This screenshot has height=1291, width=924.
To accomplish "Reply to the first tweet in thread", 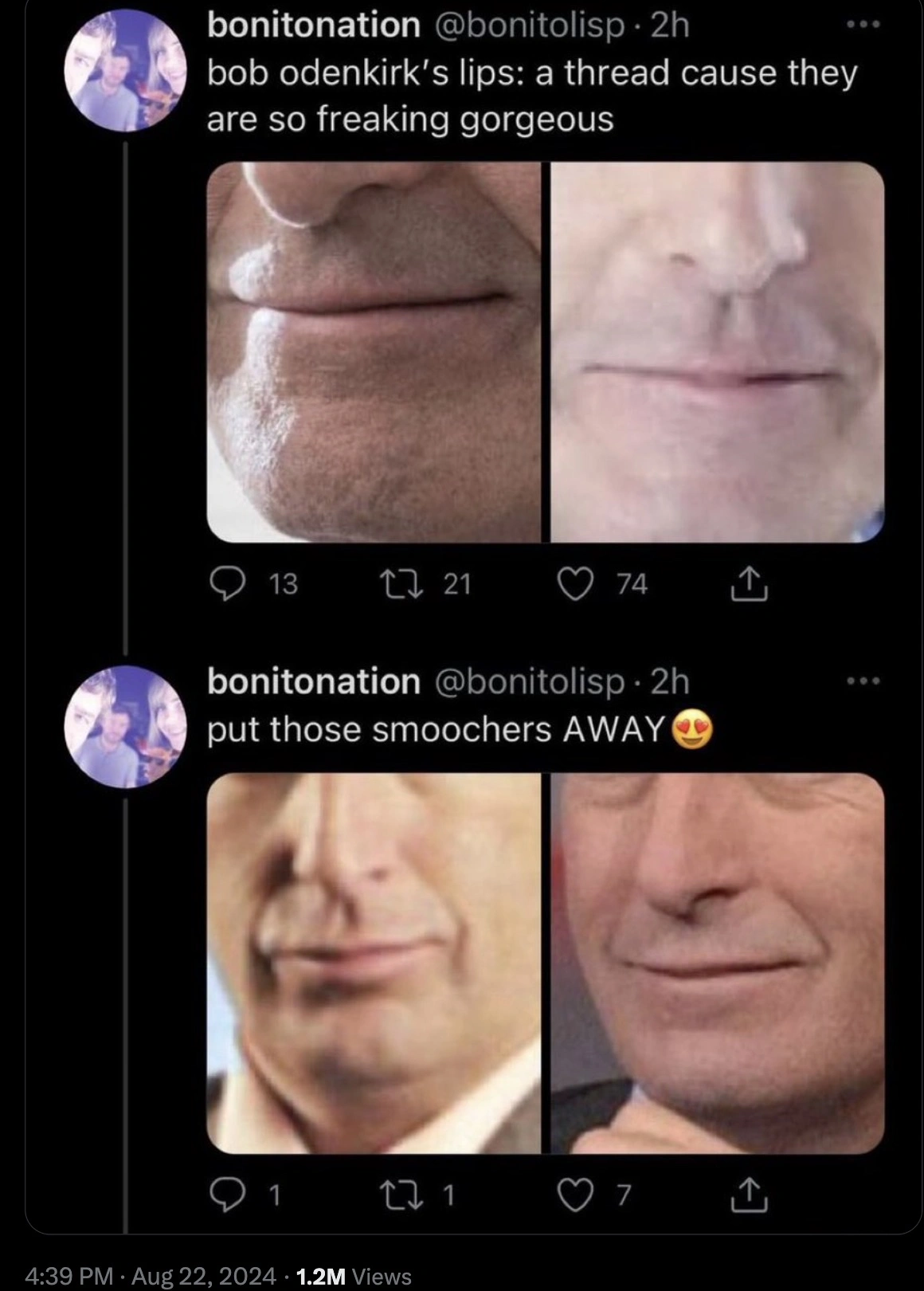I will [x=228, y=585].
